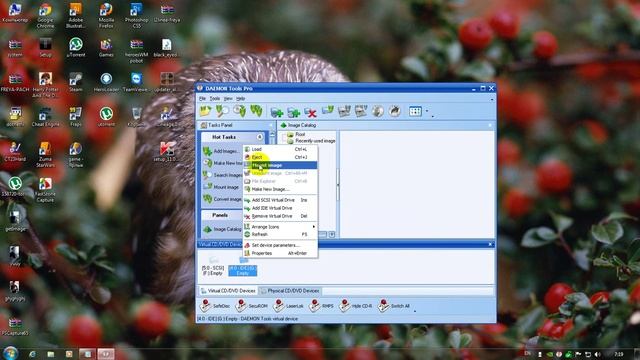This screenshot has width=640, height=360.
Task: Choose Add SCSI Virtual Drive
Action: [x=280, y=200]
